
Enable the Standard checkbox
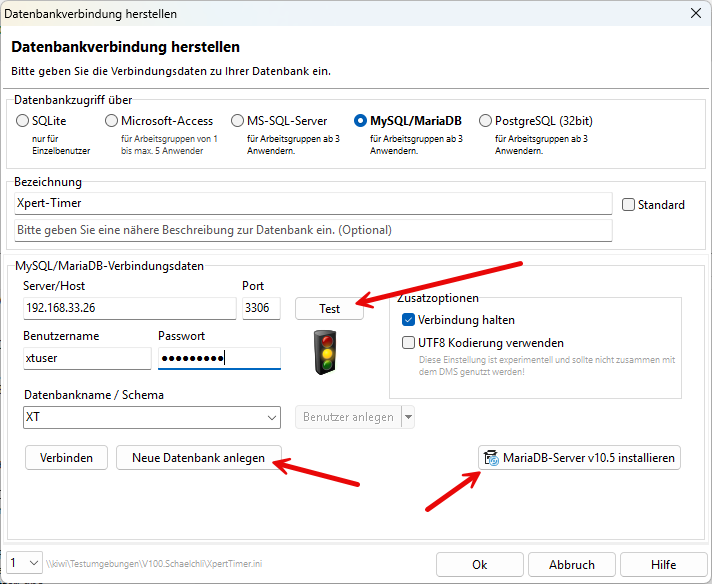628,205
